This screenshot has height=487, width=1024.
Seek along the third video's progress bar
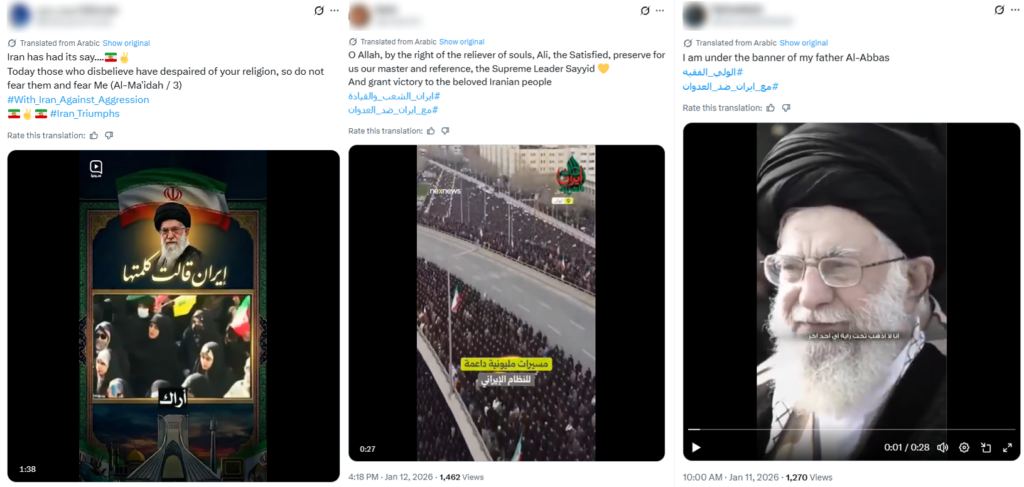pos(852,429)
